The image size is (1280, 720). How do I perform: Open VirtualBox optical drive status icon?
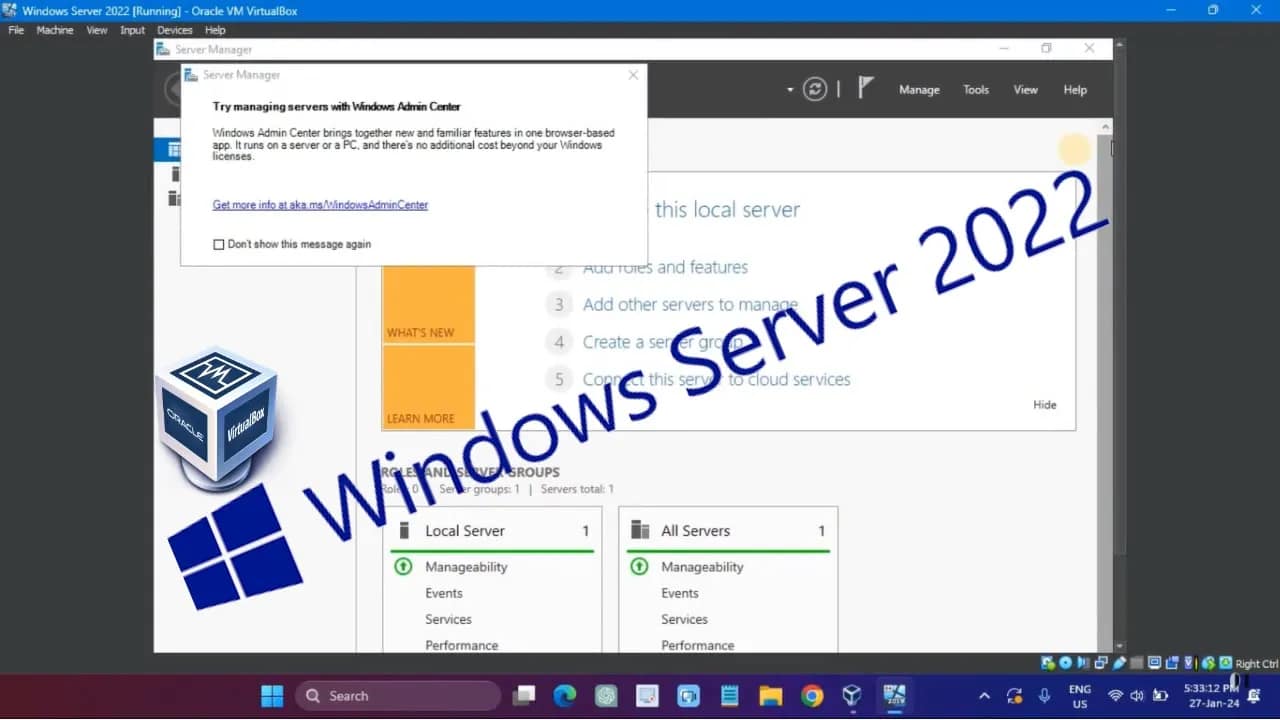click(x=1063, y=662)
